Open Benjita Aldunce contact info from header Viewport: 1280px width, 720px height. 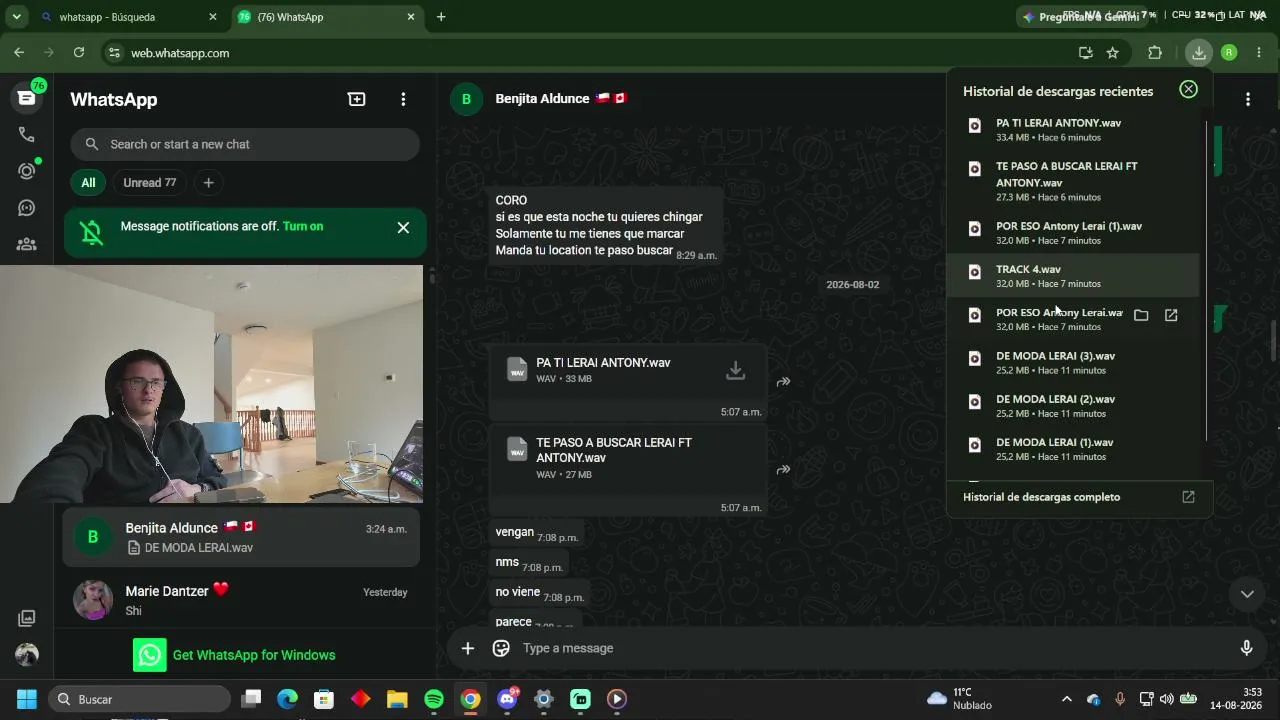[x=542, y=99]
